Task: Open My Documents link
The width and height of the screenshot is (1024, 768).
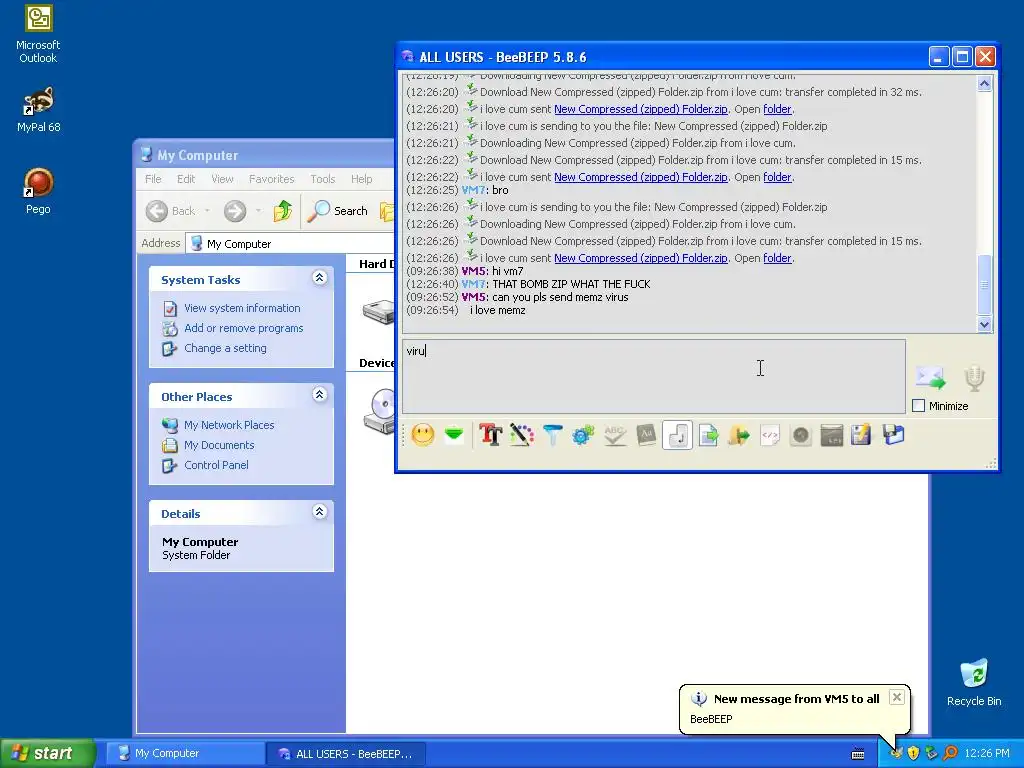Action: coord(219,445)
